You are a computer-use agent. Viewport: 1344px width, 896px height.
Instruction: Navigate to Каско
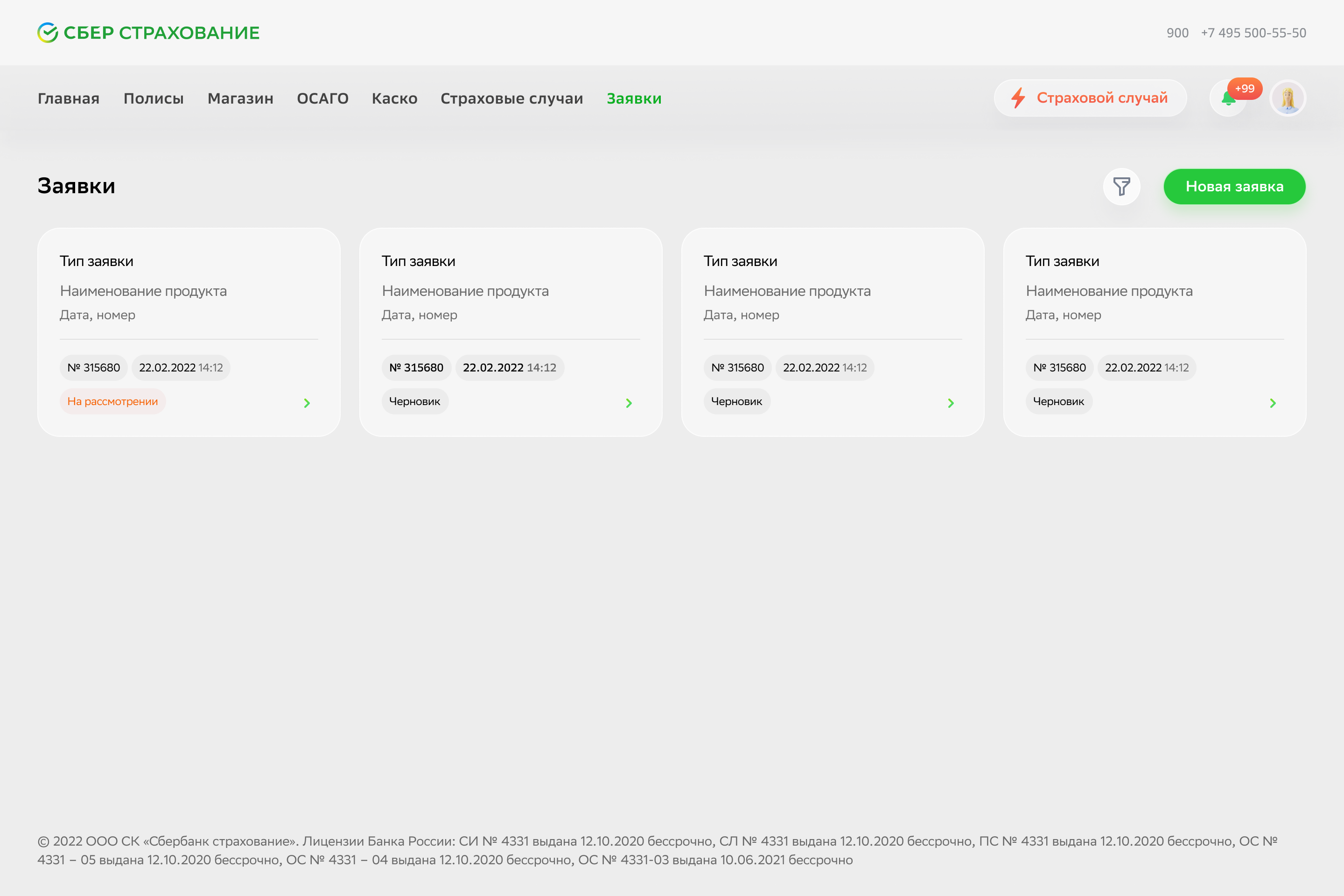pos(395,98)
